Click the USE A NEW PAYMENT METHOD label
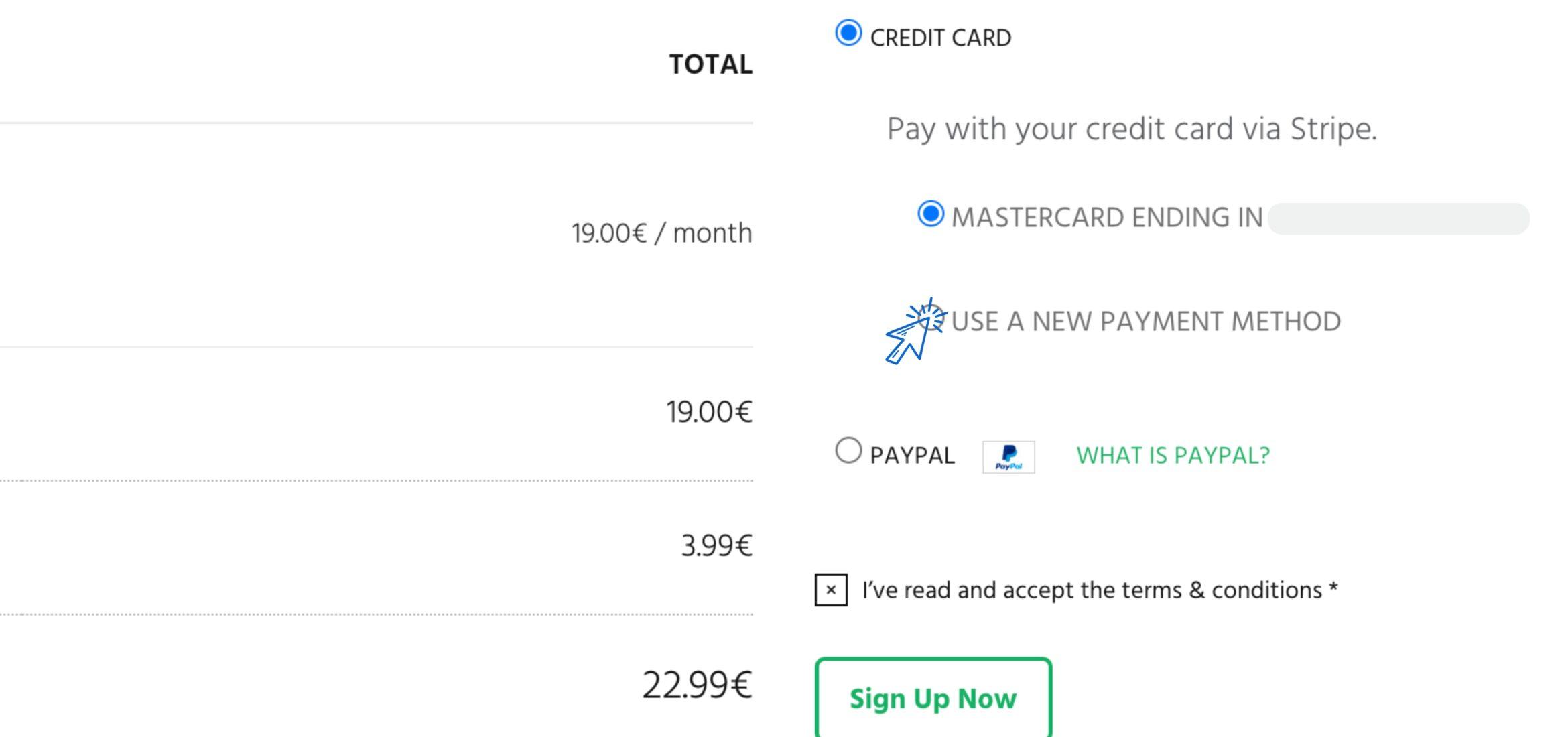 1146,322
